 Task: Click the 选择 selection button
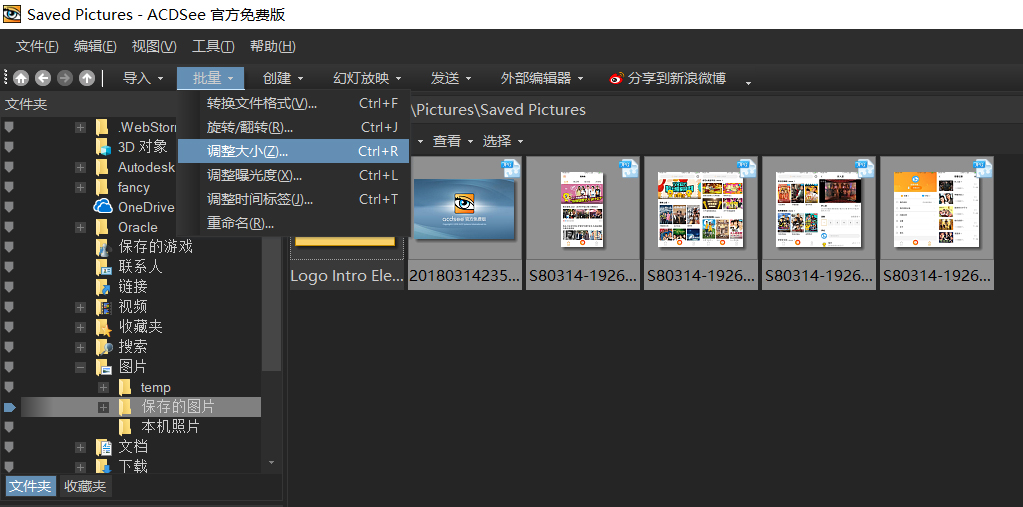502,141
